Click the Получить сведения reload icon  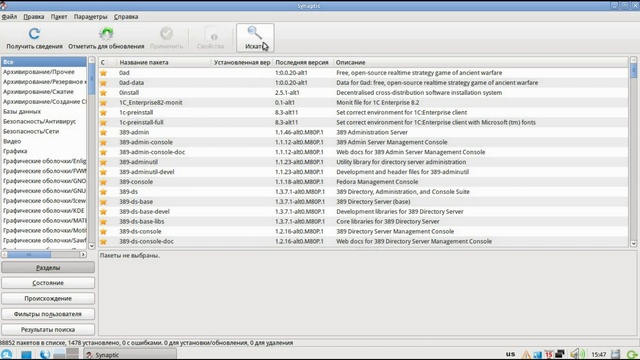(x=34, y=33)
